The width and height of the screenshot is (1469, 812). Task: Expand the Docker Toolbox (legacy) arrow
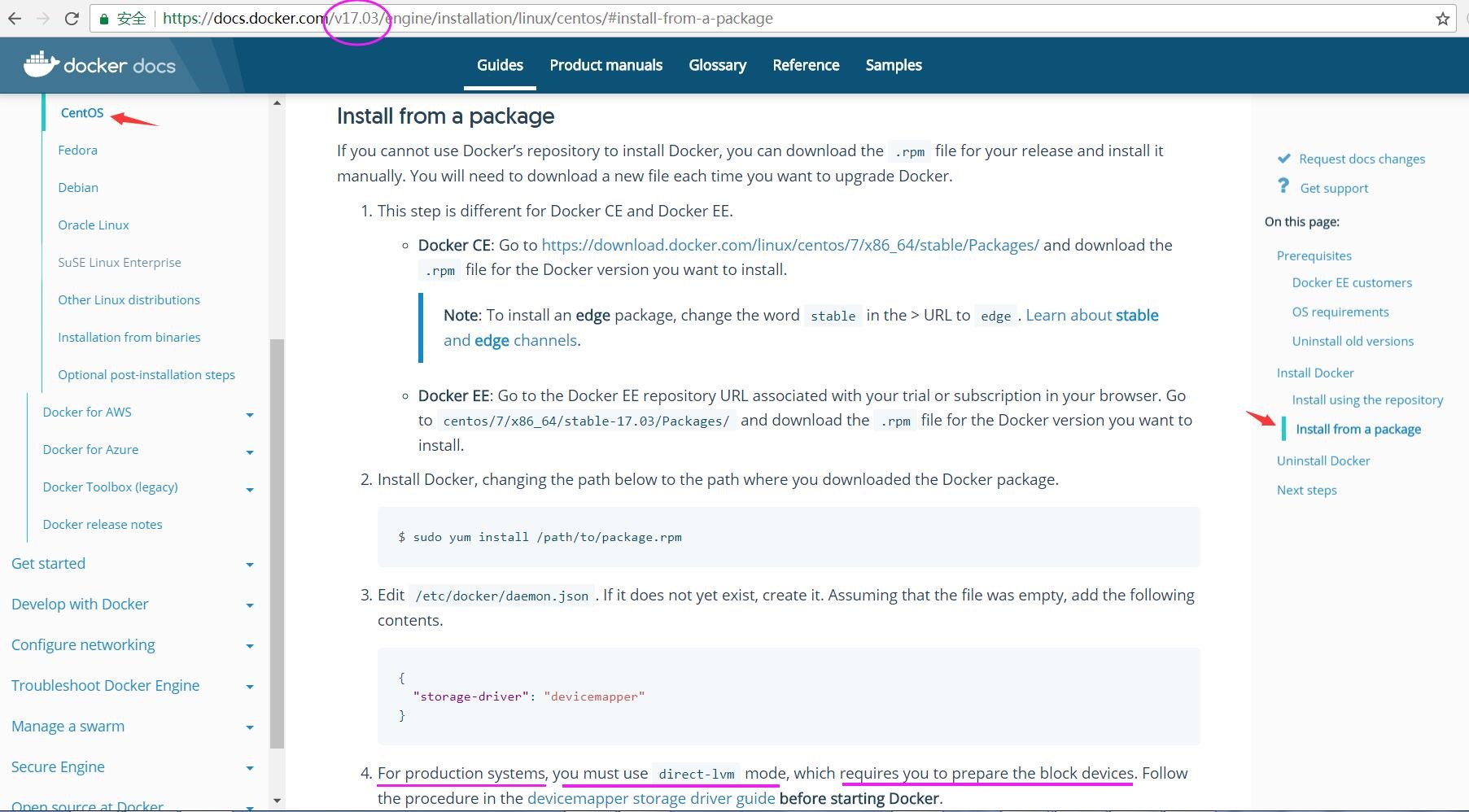coord(250,490)
